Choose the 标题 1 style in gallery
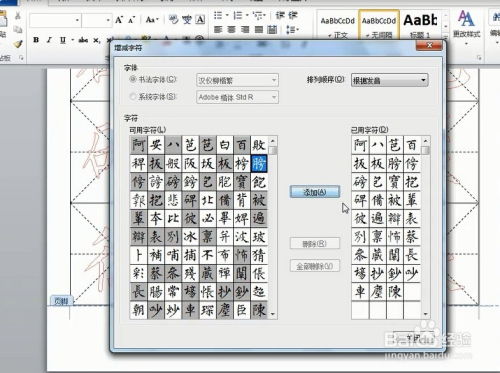The width and height of the screenshot is (500, 373). point(420,25)
